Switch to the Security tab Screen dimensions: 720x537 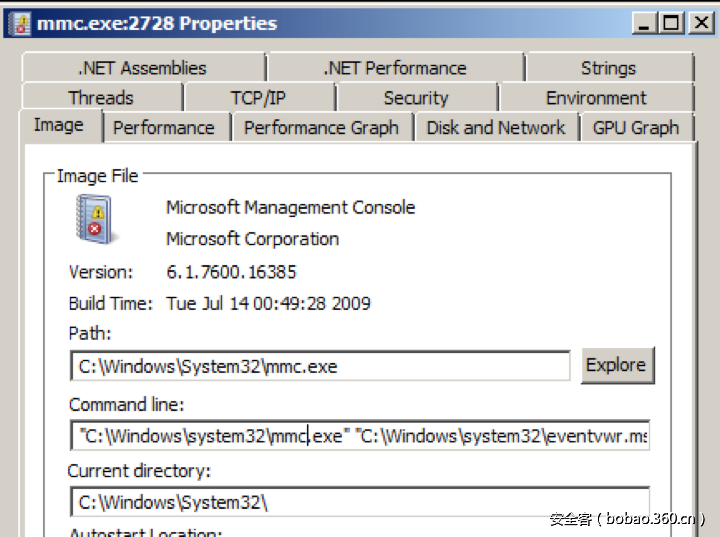click(416, 98)
